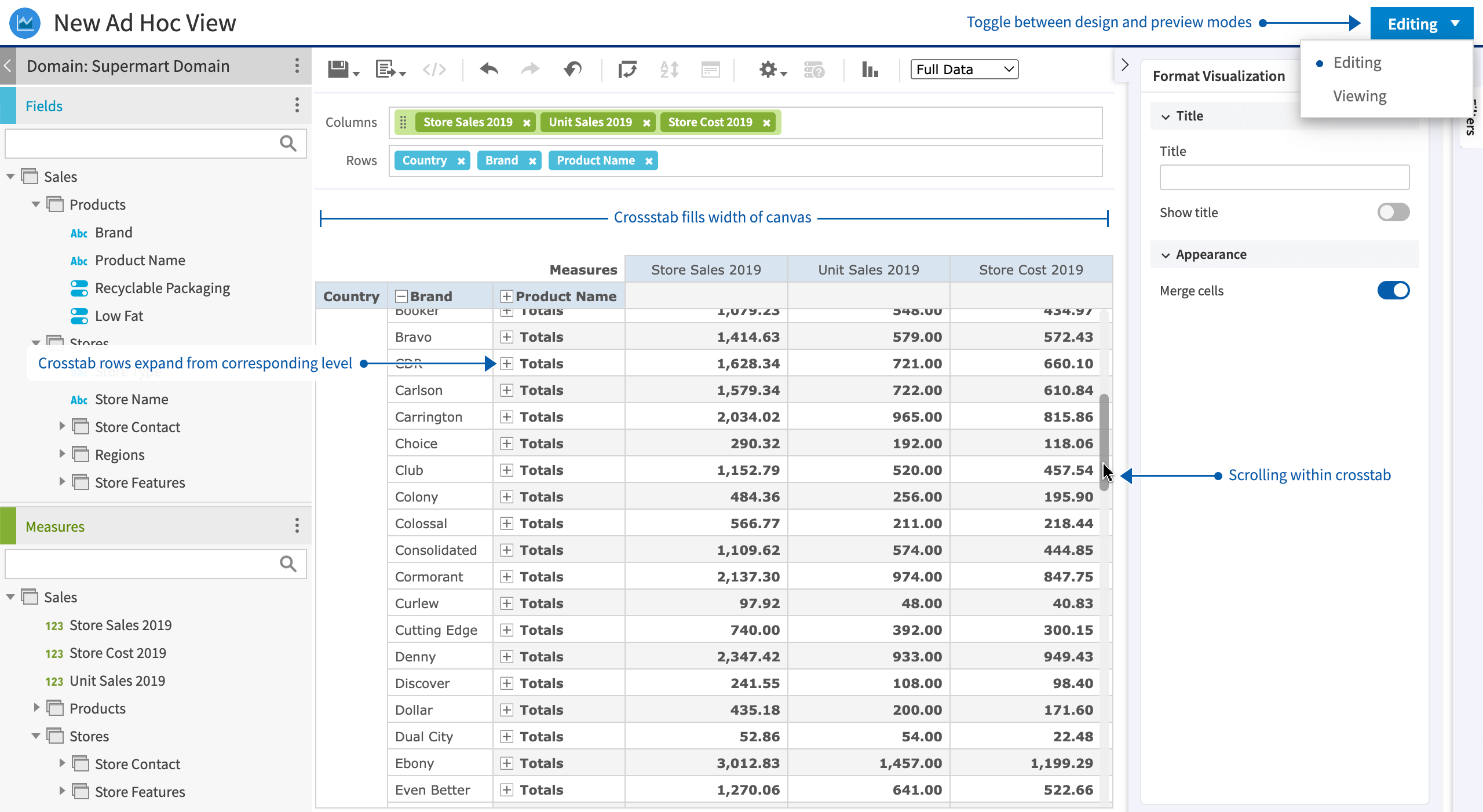Click the Measures search input box
This screenshot has height=812, width=1483.
[155, 564]
